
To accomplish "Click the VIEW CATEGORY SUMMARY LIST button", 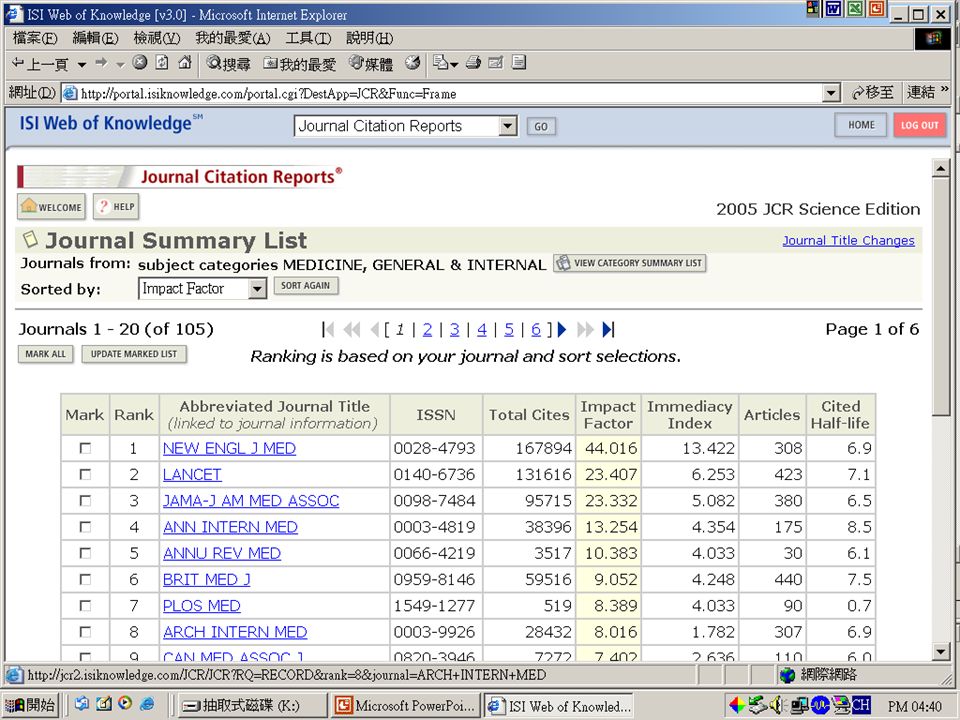I will (630, 263).
